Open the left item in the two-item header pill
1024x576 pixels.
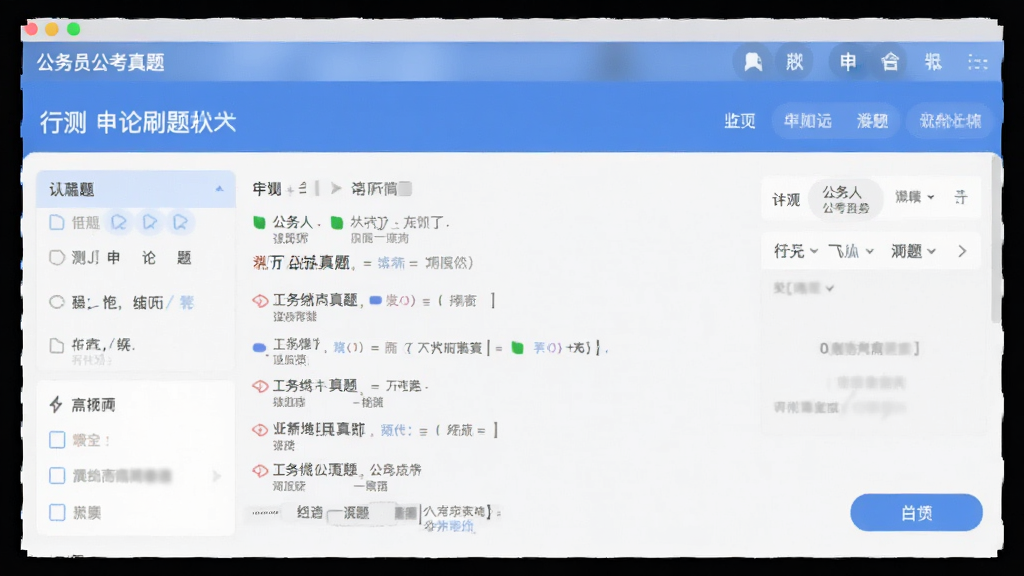click(x=808, y=121)
